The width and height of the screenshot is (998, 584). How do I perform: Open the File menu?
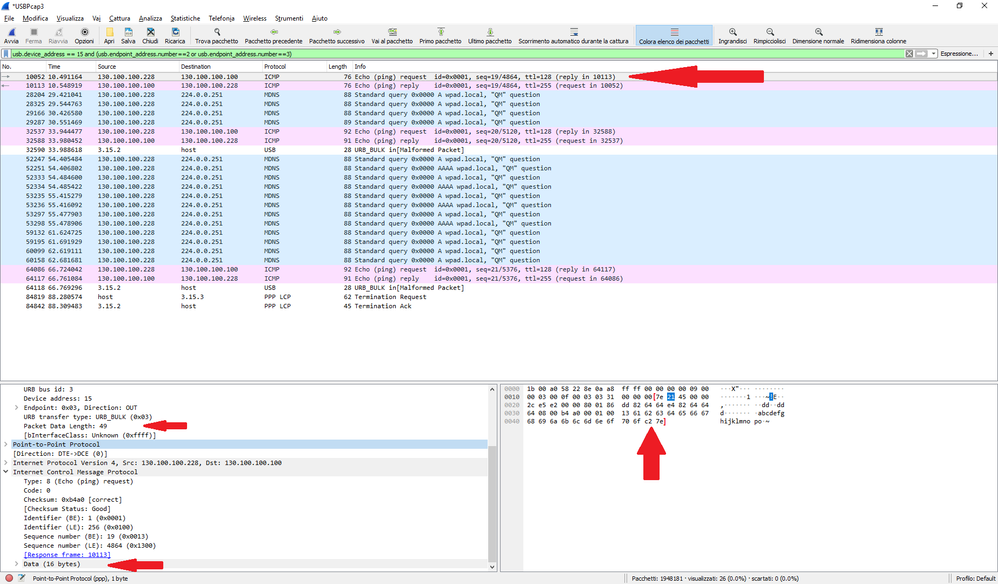(x=9, y=18)
